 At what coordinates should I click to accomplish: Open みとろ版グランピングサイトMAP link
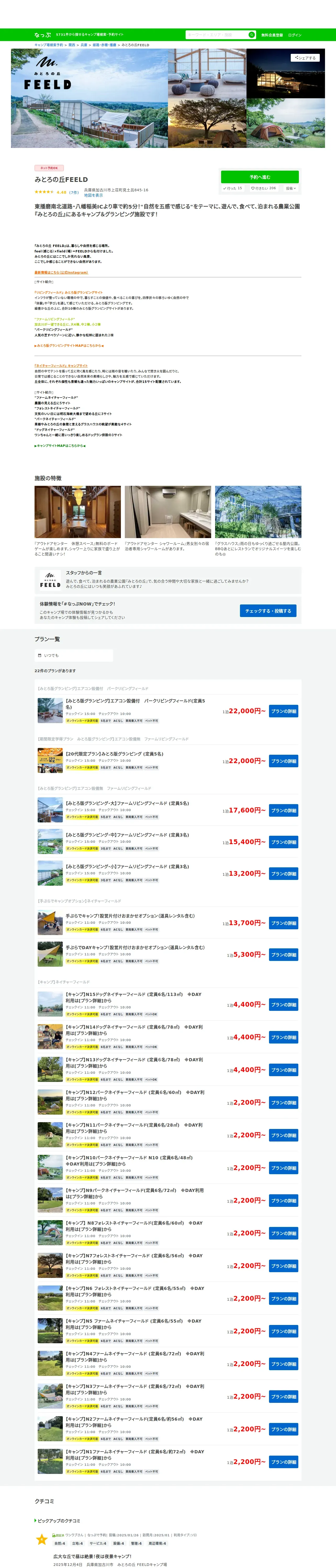pyautogui.click(x=69, y=346)
